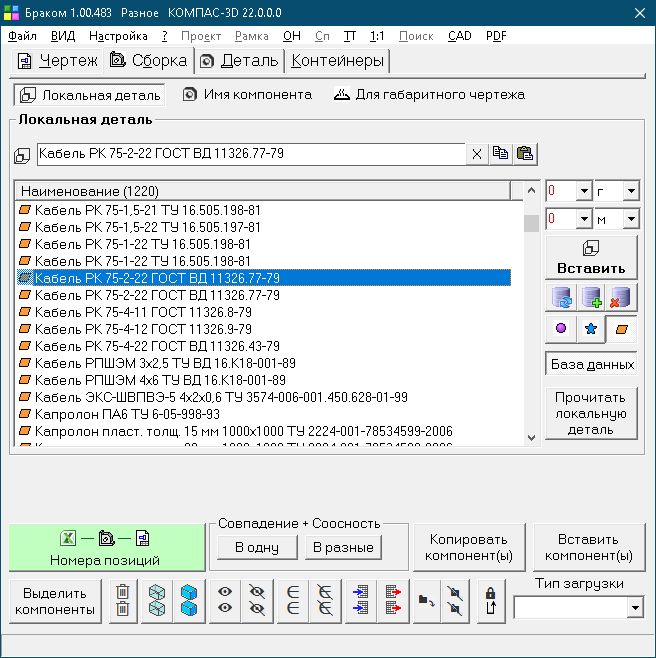Click the crossed-out folders icon
The image size is (656, 658).
coord(455,601)
